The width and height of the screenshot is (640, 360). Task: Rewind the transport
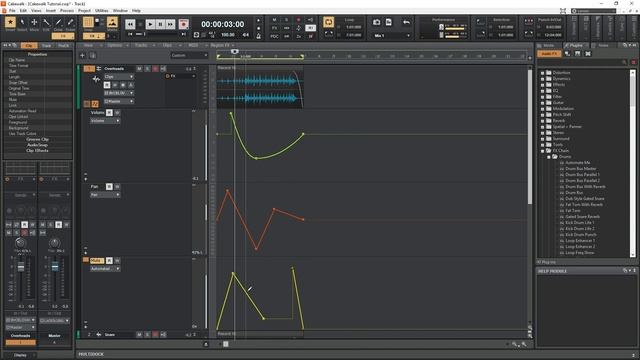(x=130, y=24)
